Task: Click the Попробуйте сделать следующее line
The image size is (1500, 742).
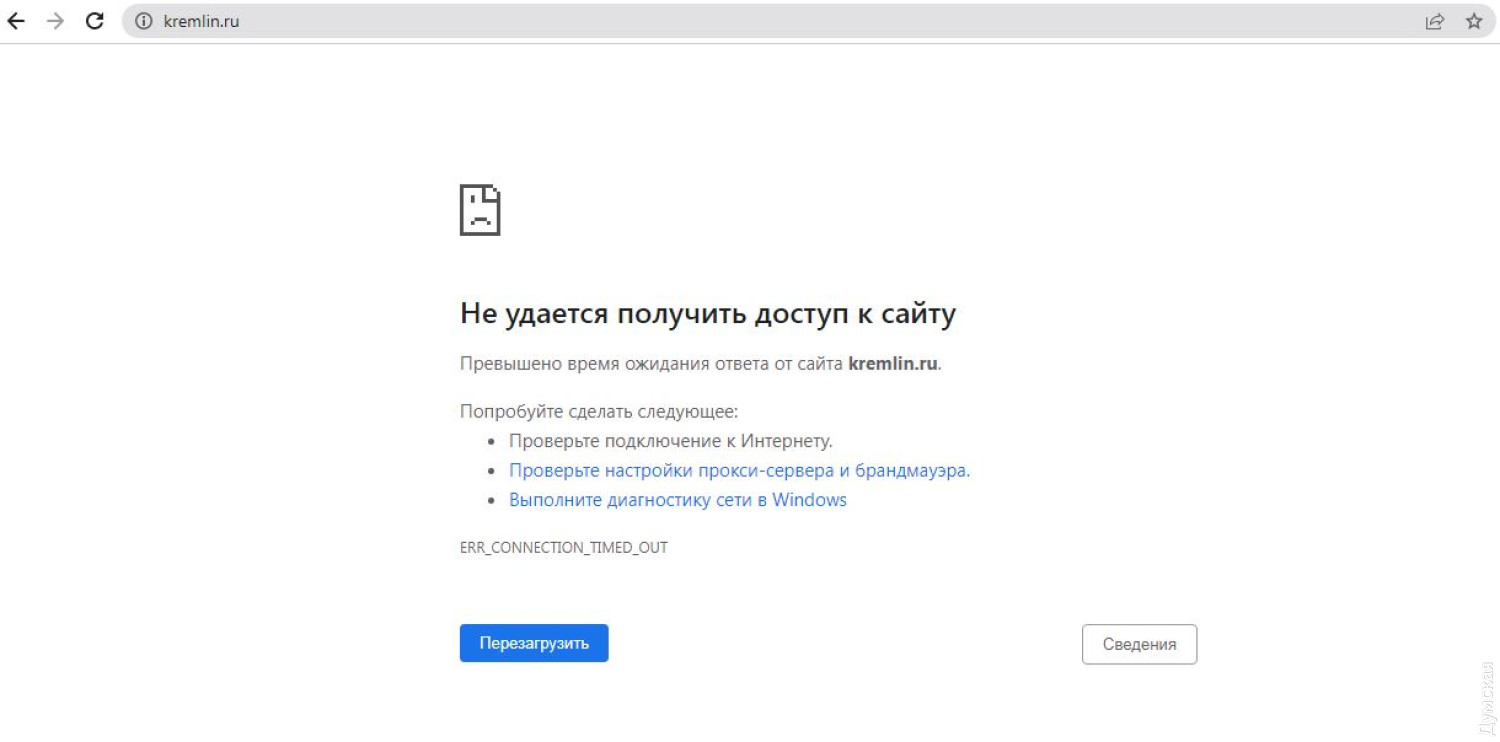Action: pos(598,412)
